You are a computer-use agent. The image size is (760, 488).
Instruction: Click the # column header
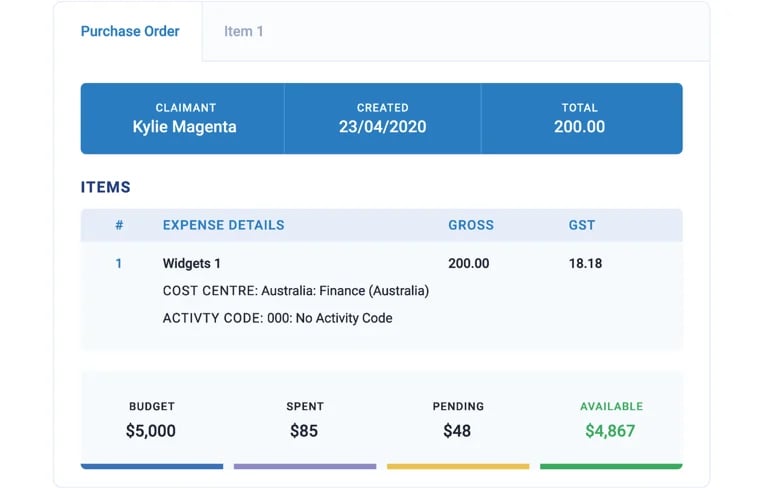coord(119,225)
